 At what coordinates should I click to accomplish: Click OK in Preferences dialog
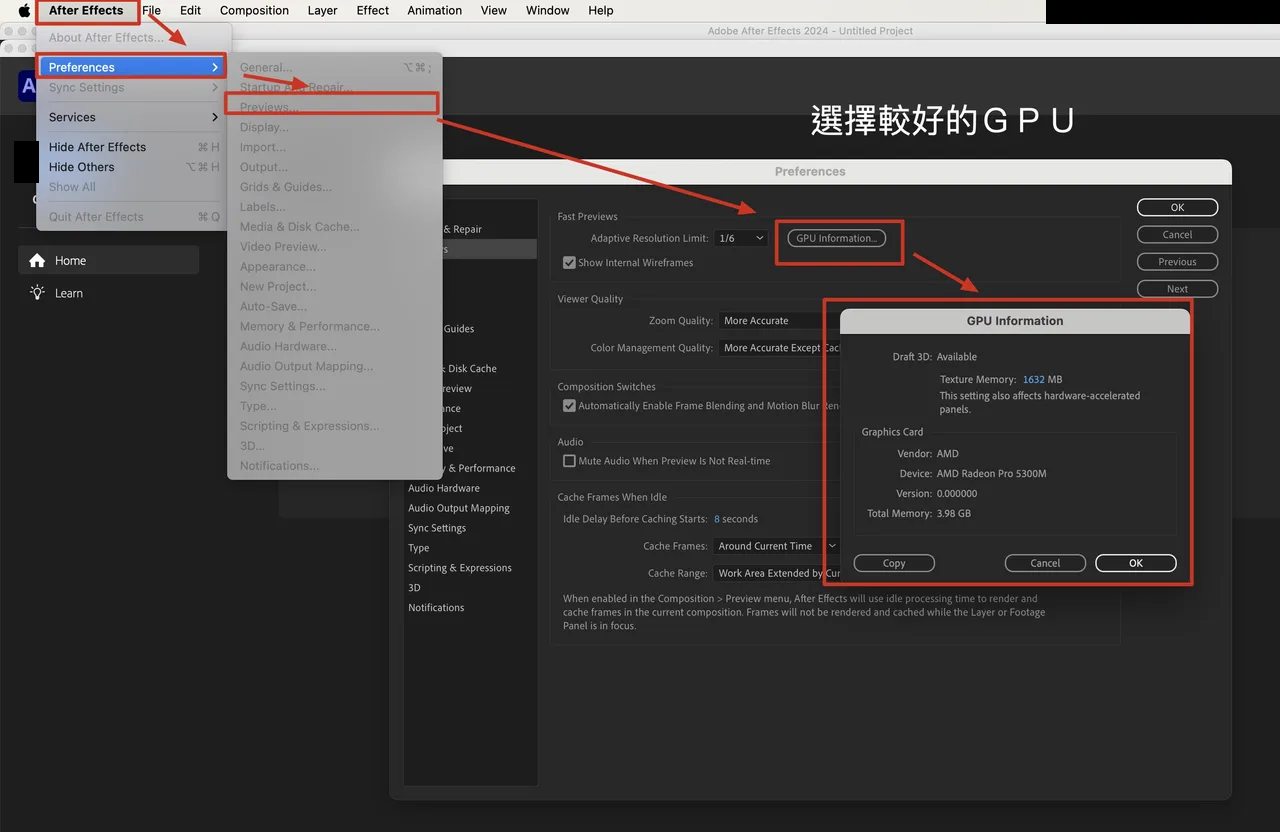[x=1177, y=207]
